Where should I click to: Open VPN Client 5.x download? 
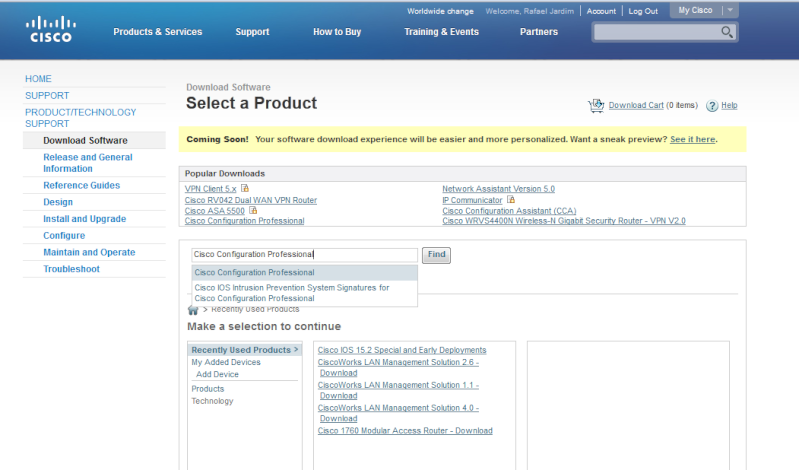(x=210, y=189)
